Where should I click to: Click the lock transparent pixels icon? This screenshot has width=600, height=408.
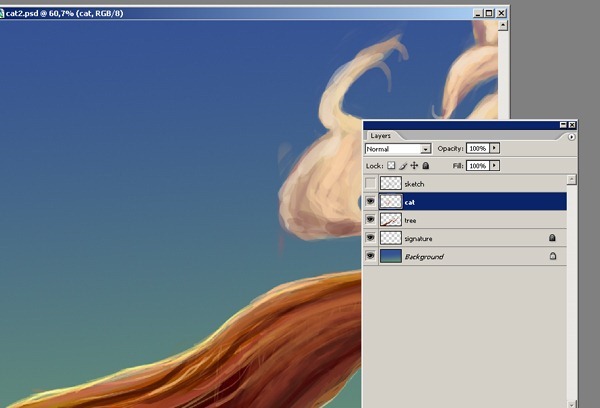pyautogui.click(x=391, y=165)
